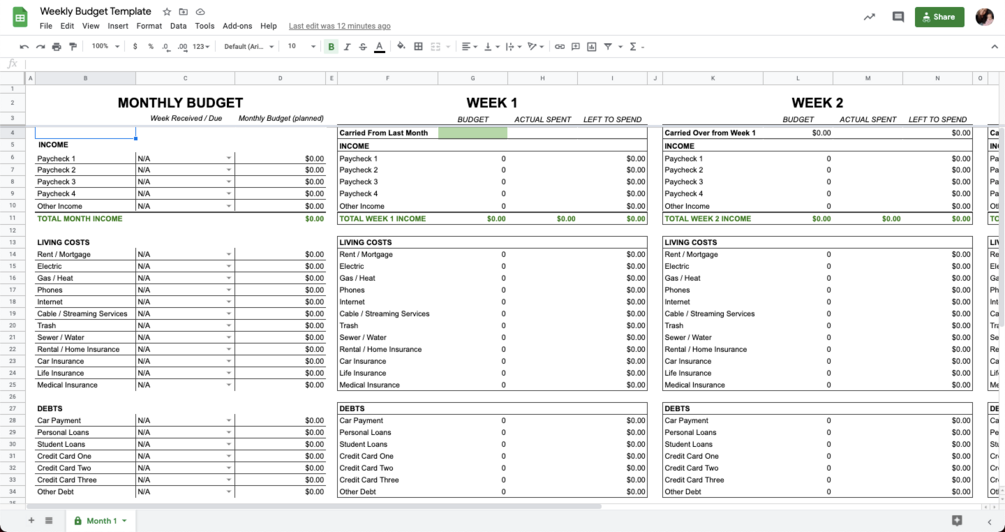Open the font family dropdown
Screen dimensions: 1005x532
coord(249,47)
